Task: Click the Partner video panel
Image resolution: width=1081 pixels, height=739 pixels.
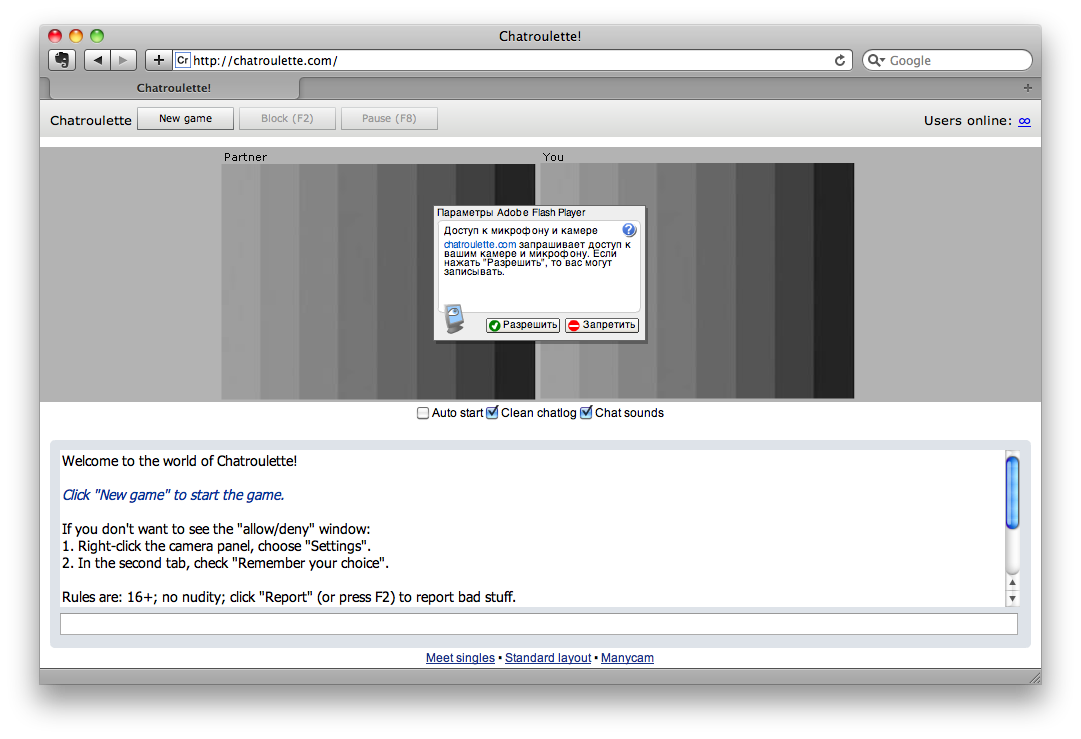Action: pos(378,281)
